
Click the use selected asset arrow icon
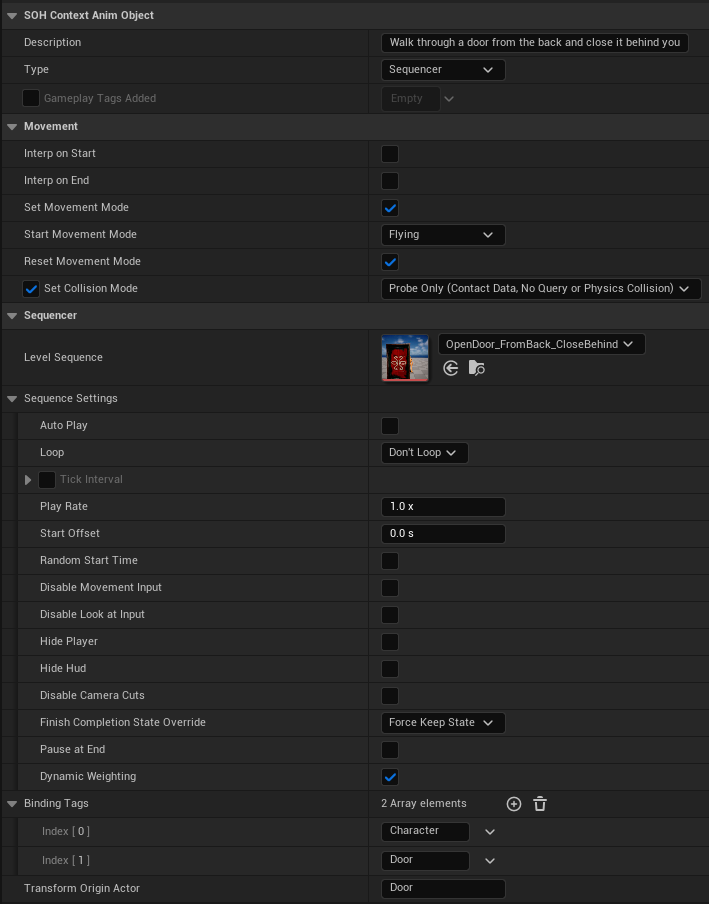pos(451,368)
